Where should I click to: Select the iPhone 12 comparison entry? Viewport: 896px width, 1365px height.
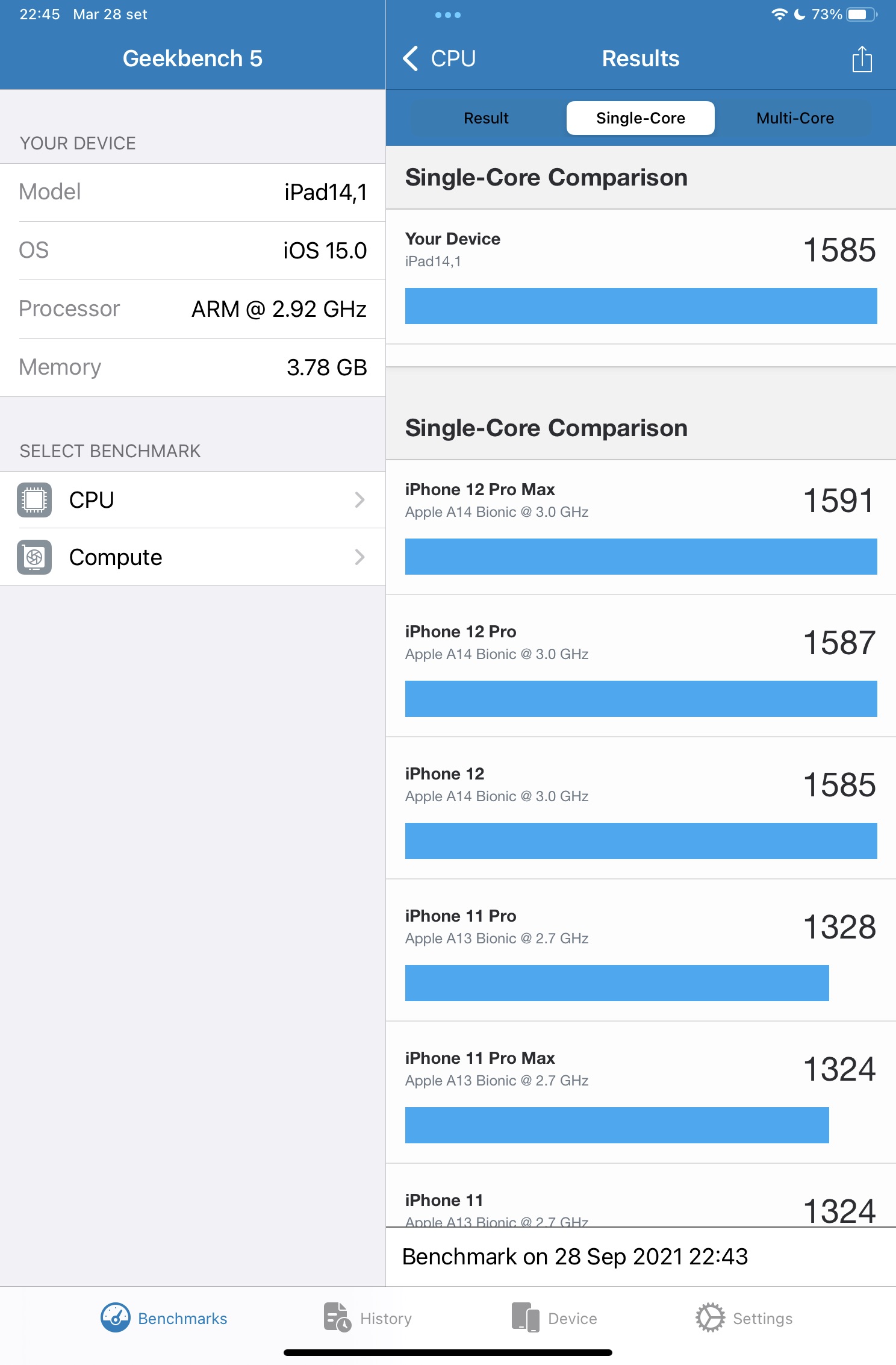click(x=641, y=784)
